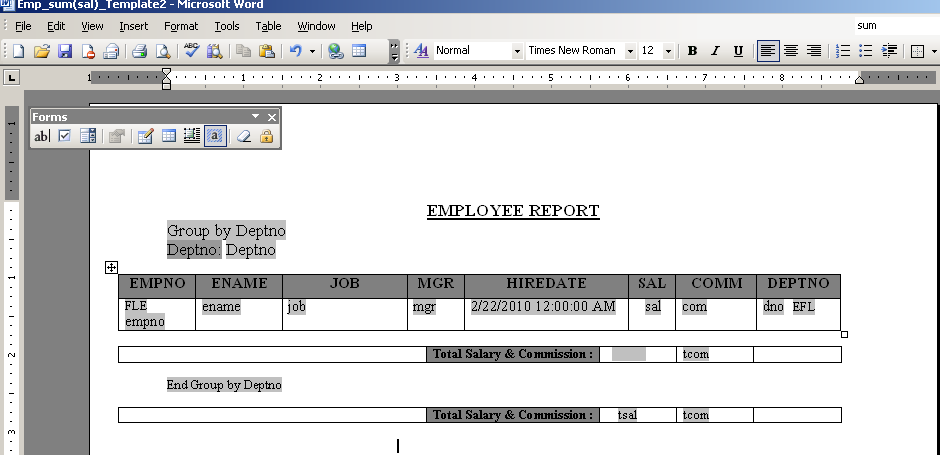
Task: Click the table resize handle at bottom-right
Action: point(845,335)
